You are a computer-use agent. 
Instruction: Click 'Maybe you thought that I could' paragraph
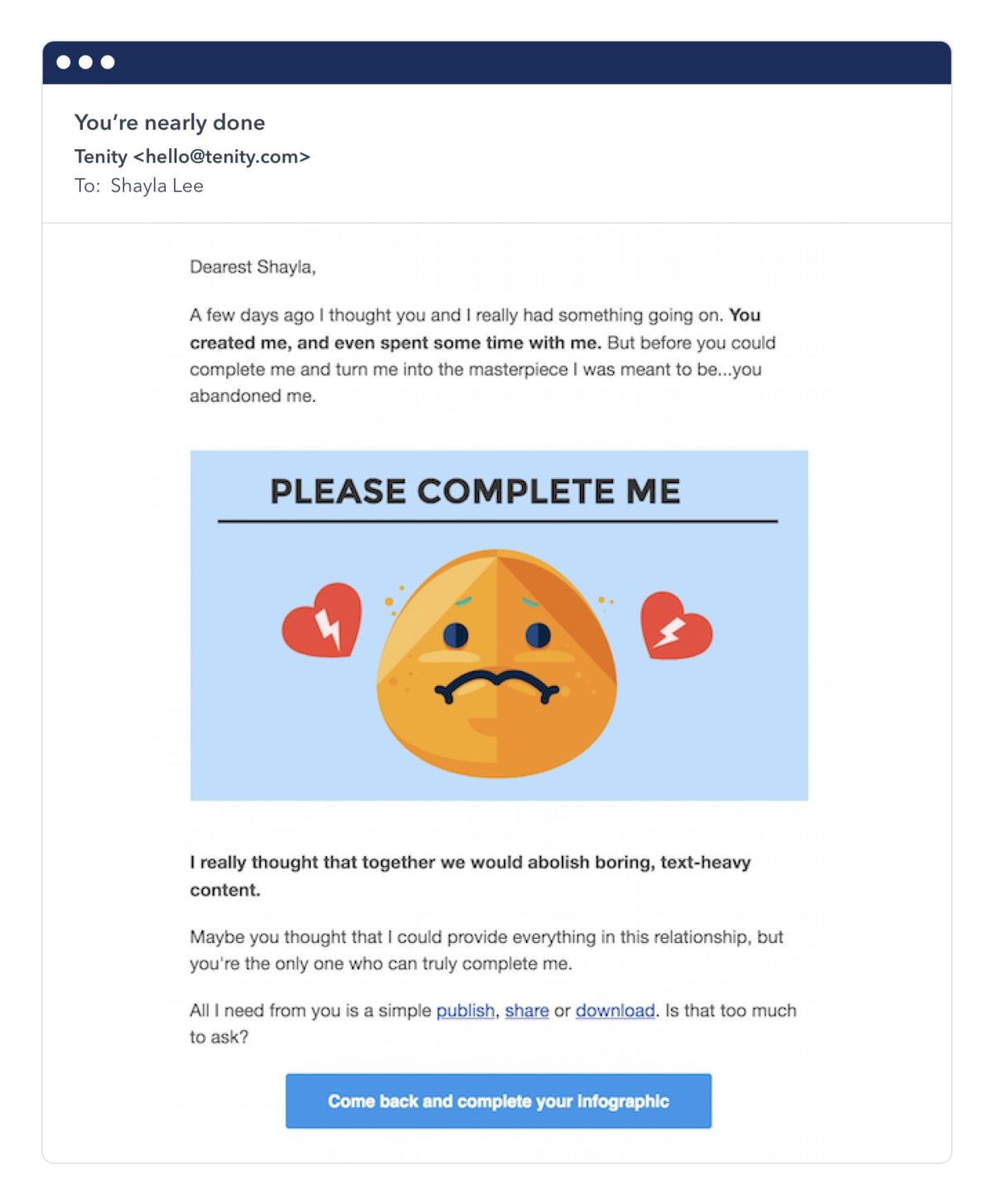coord(486,937)
